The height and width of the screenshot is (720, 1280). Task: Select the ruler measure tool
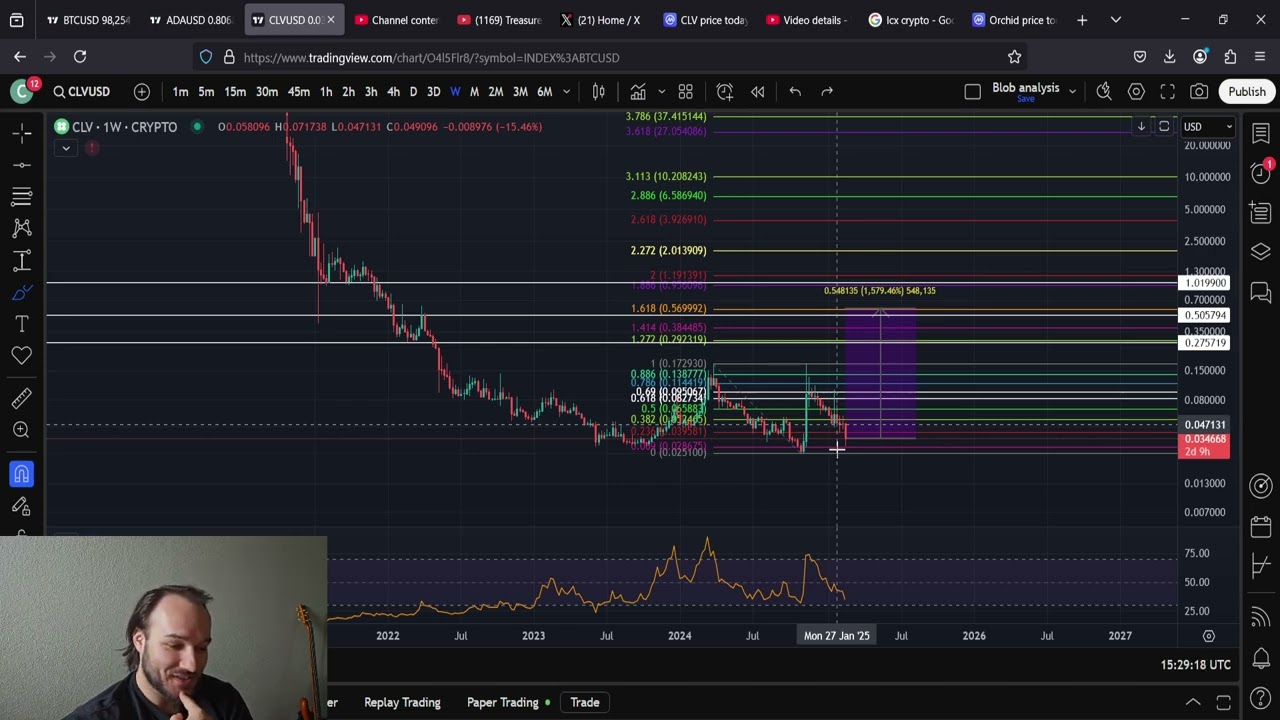[21, 399]
